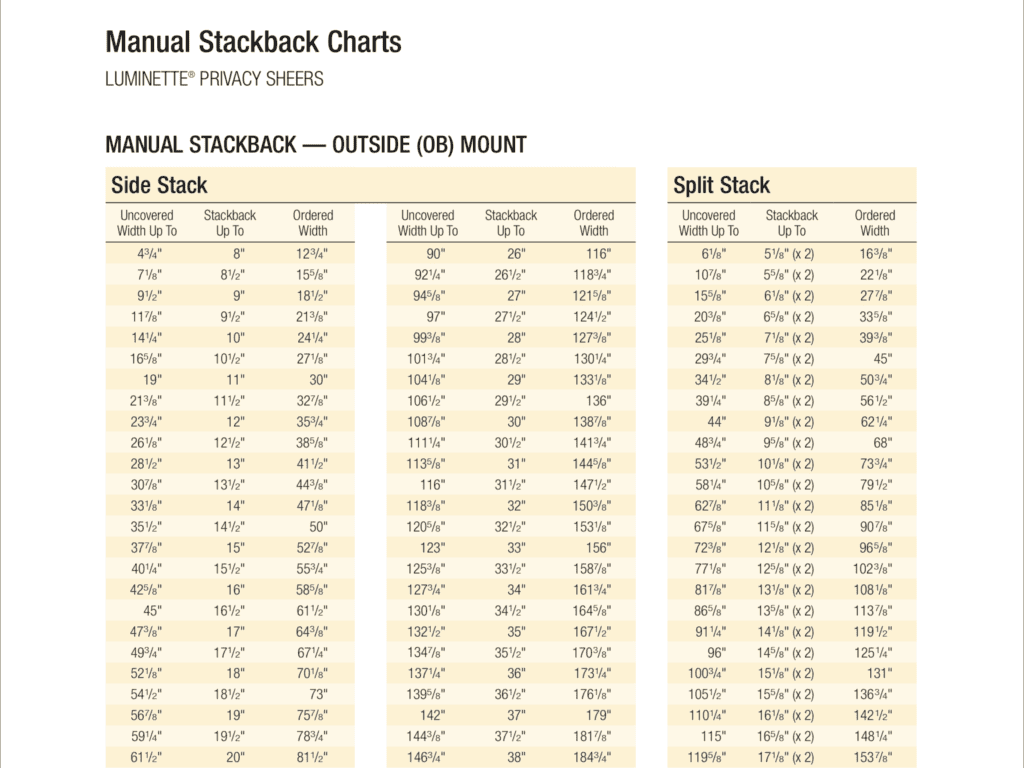
Task: Select the 44" uncovered width cell
Action: [716, 422]
